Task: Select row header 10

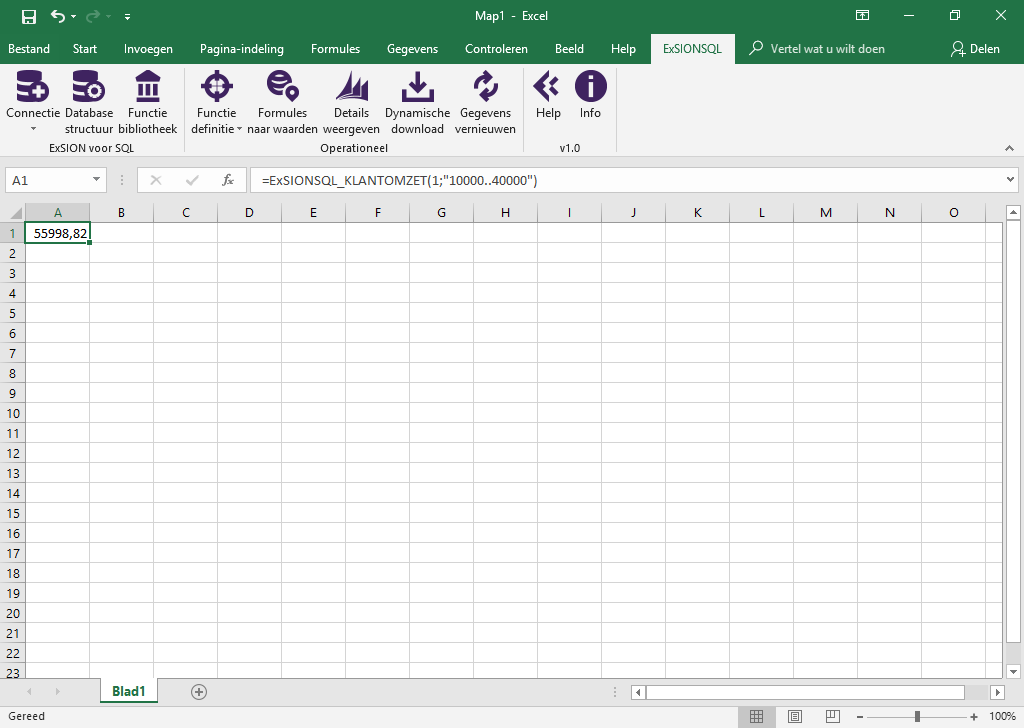Action: [x=13, y=413]
